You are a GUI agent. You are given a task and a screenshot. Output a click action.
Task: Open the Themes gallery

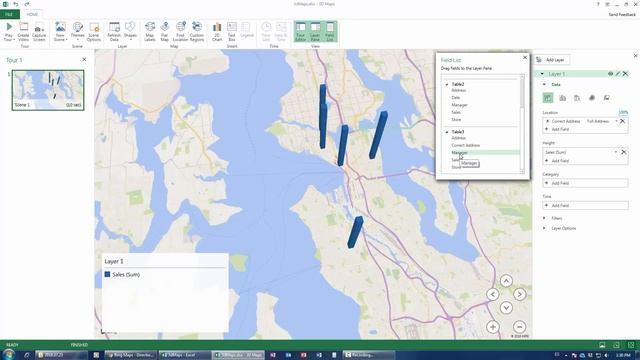[x=77, y=31]
